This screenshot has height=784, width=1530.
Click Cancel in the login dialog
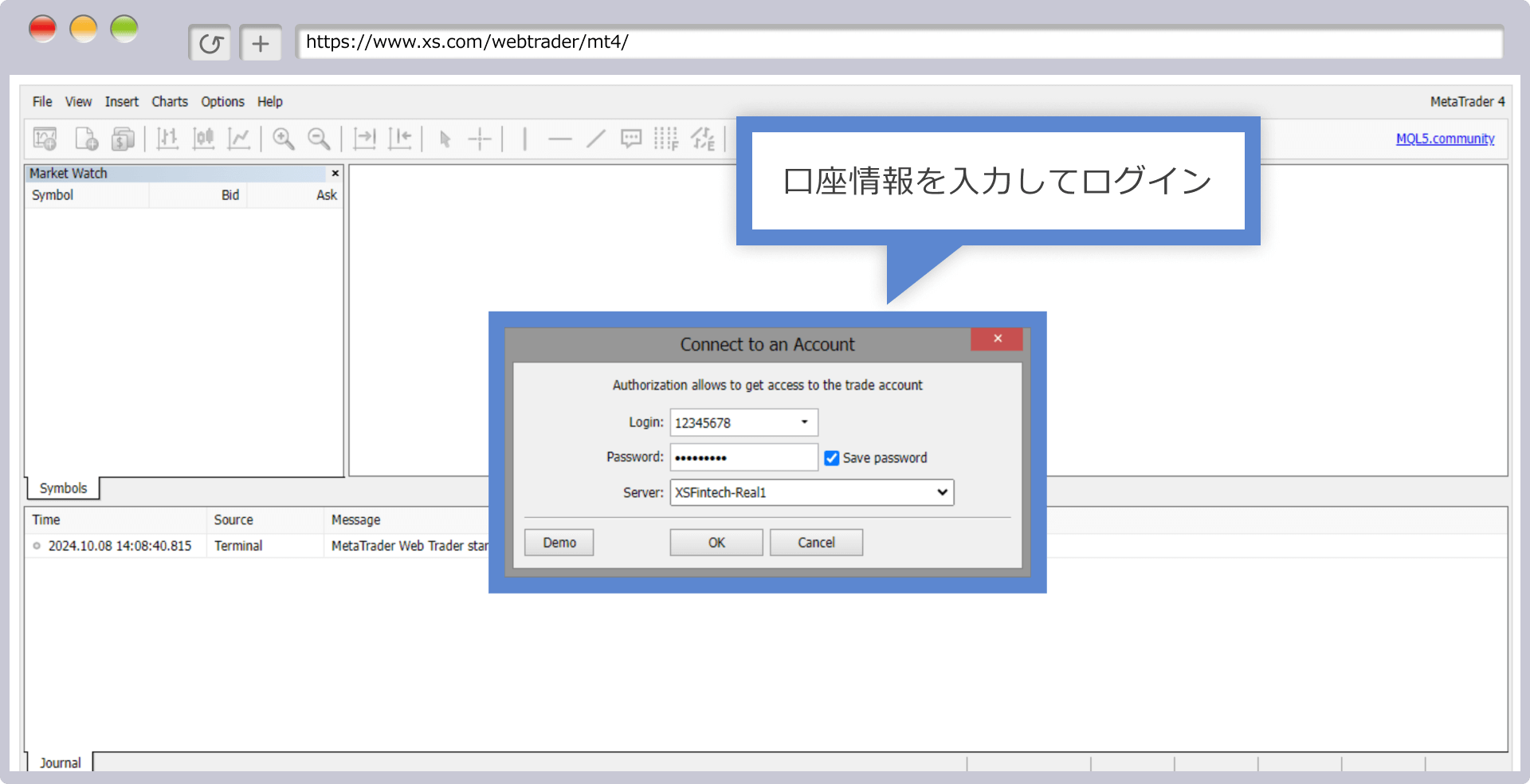816,543
